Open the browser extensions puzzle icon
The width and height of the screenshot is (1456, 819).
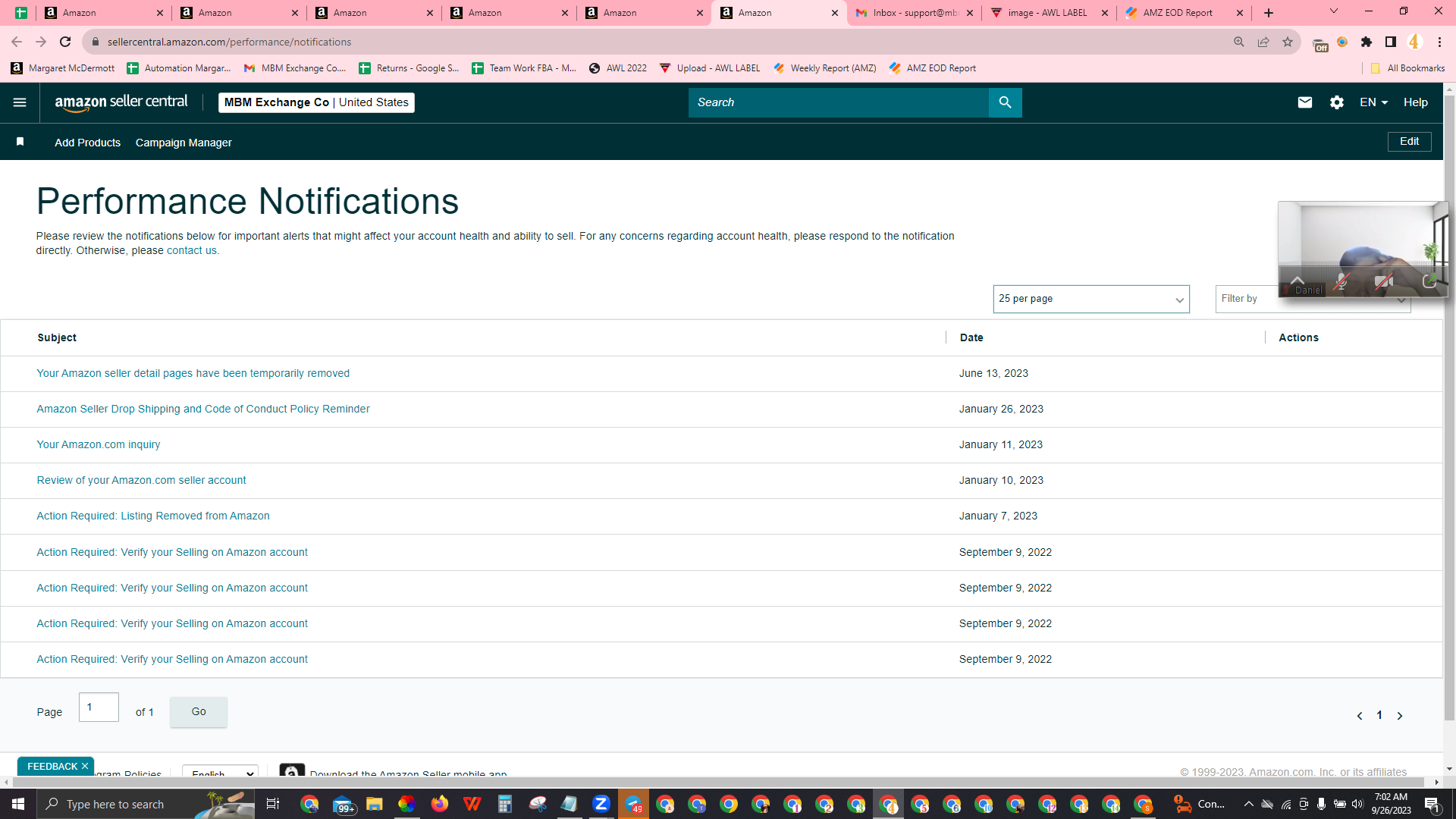coord(1367,42)
